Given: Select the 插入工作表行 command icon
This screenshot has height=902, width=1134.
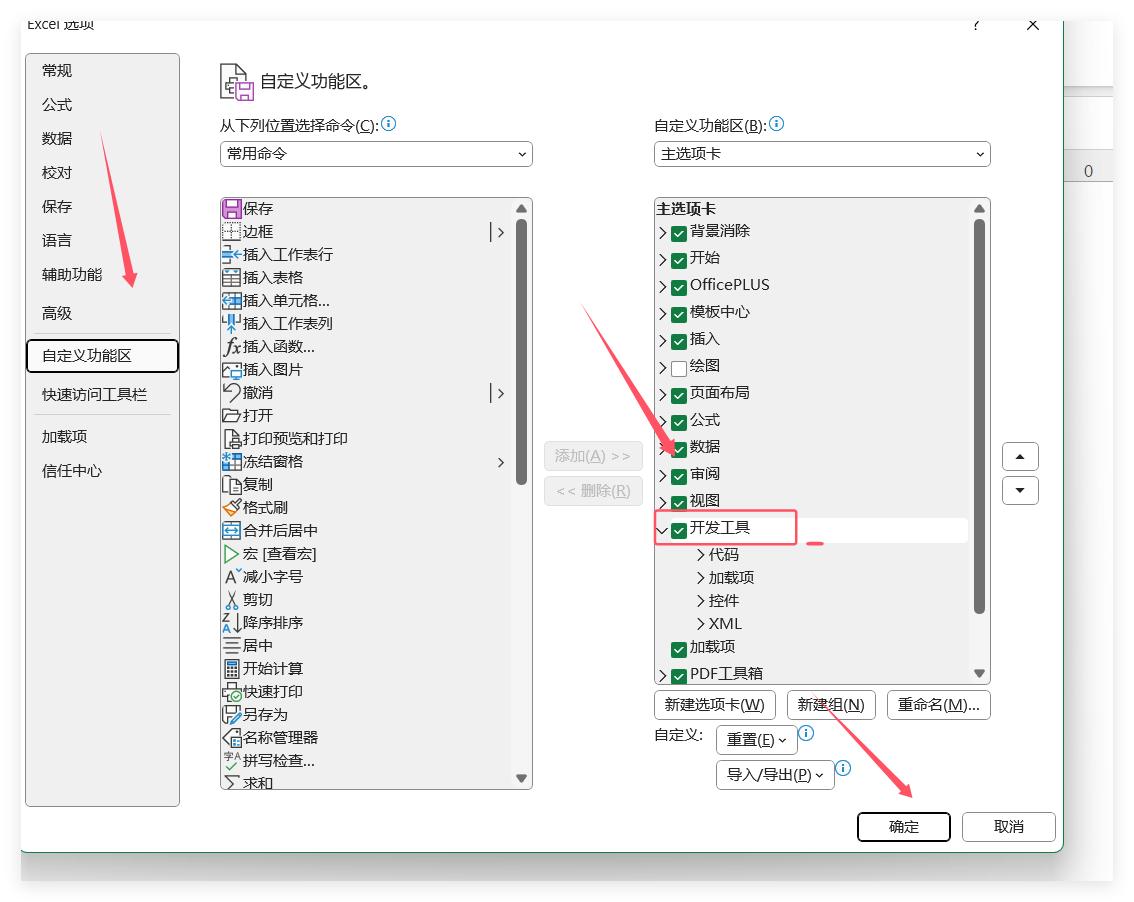Looking at the screenshot, I should point(231,255).
